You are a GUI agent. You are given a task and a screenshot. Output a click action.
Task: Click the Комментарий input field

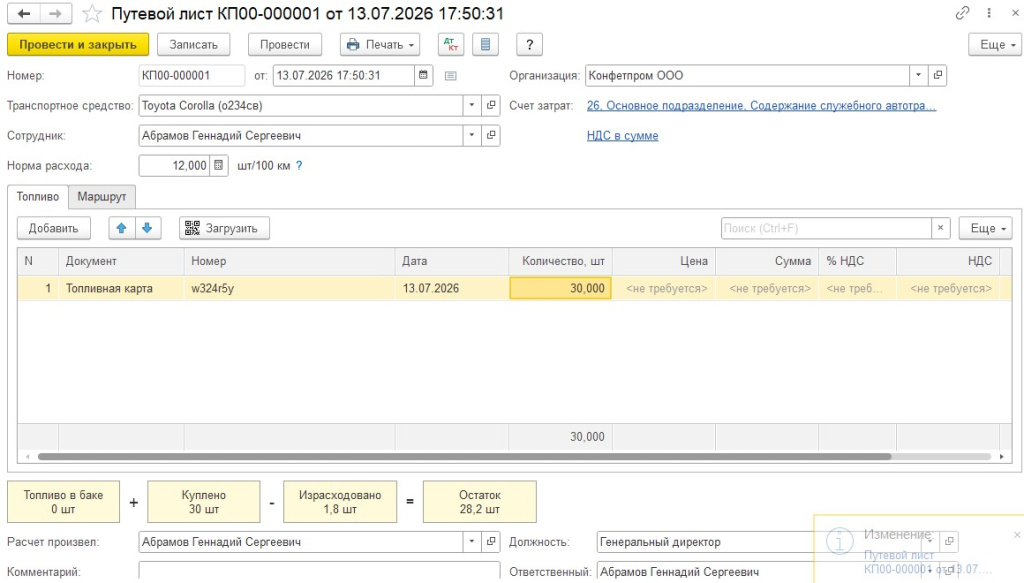pyautogui.click(x=319, y=571)
